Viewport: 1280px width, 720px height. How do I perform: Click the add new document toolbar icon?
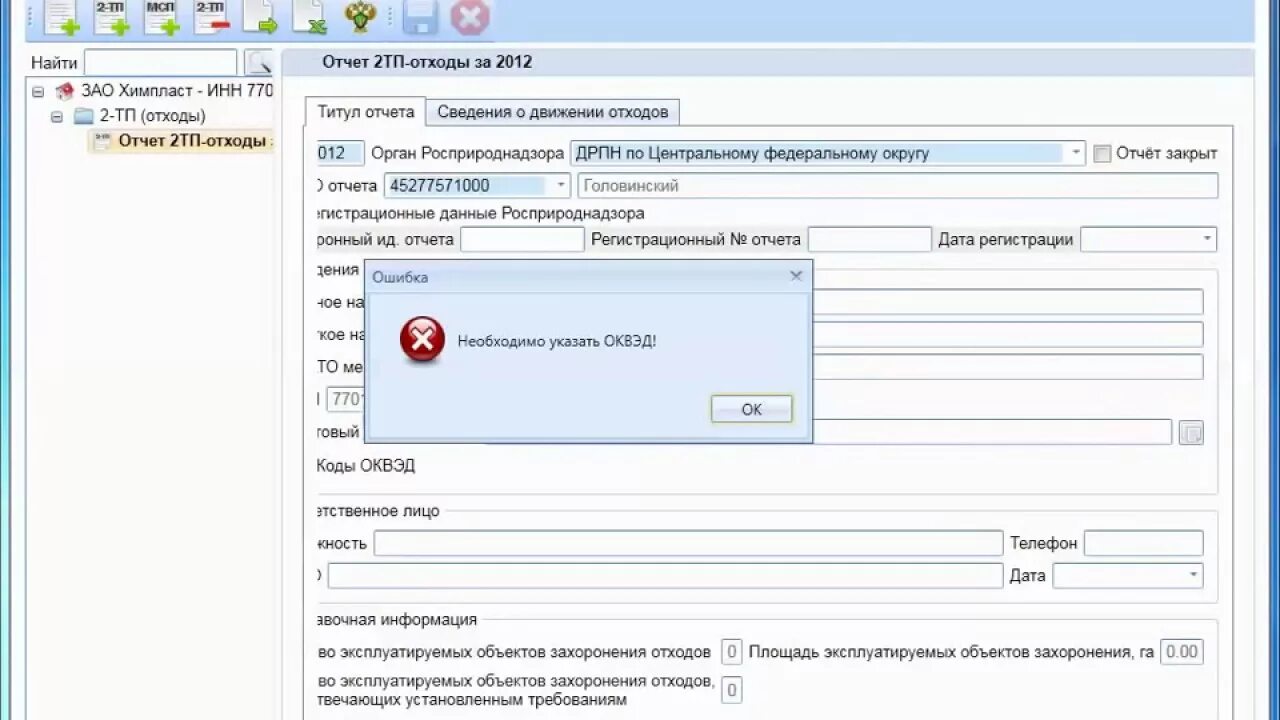coord(61,17)
